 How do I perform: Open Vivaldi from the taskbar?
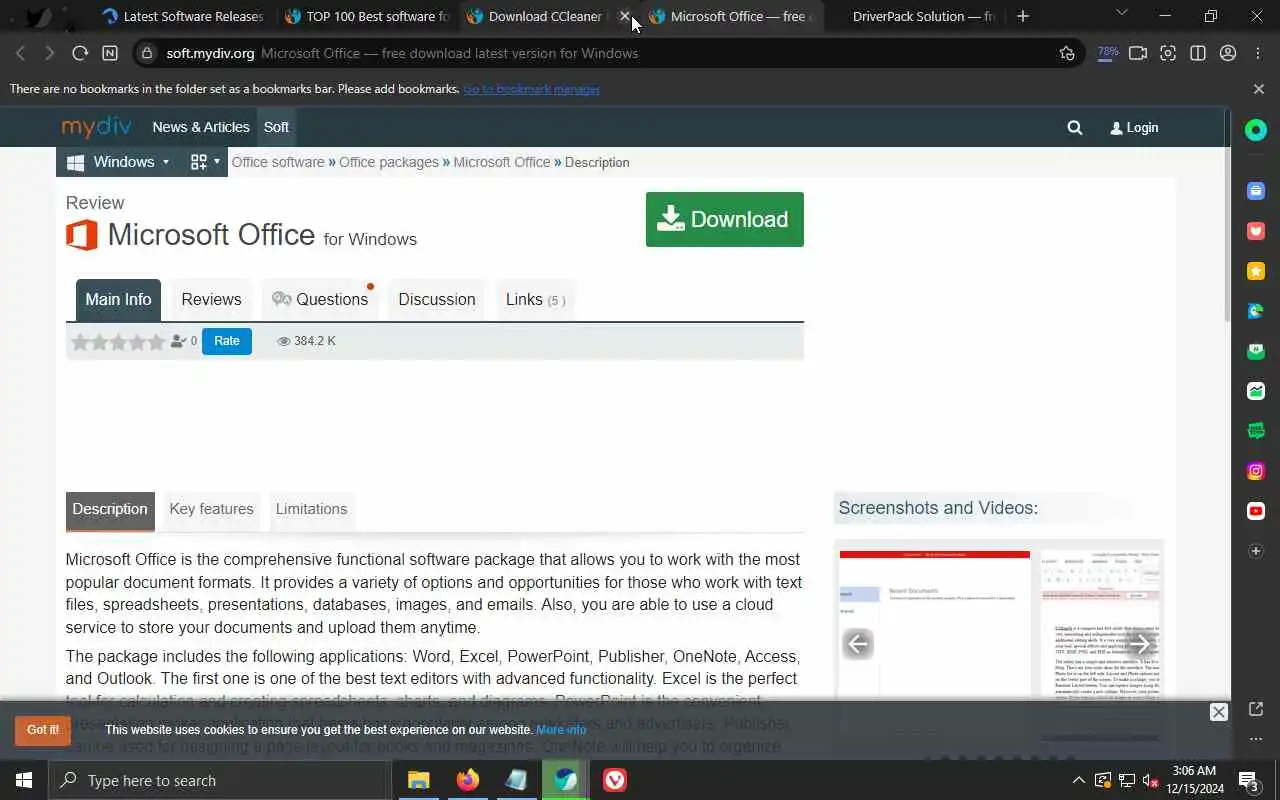[615, 780]
